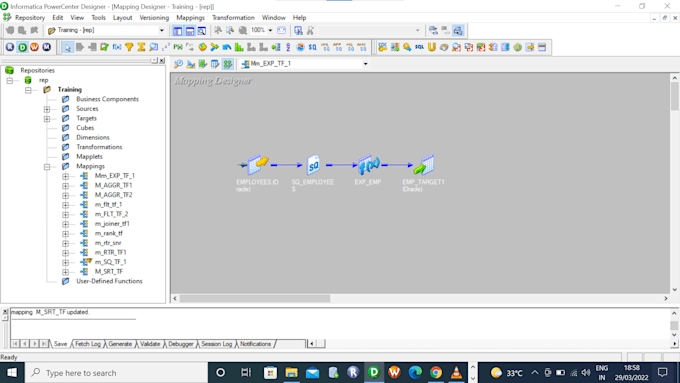Open the Repository Manager (R) tool
The image size is (680, 383).
(x=10, y=47)
